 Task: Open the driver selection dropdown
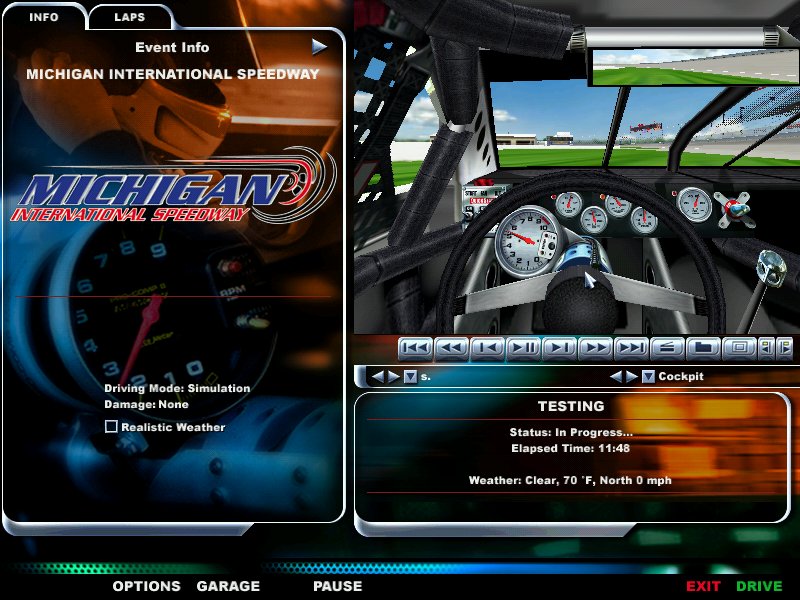point(410,377)
